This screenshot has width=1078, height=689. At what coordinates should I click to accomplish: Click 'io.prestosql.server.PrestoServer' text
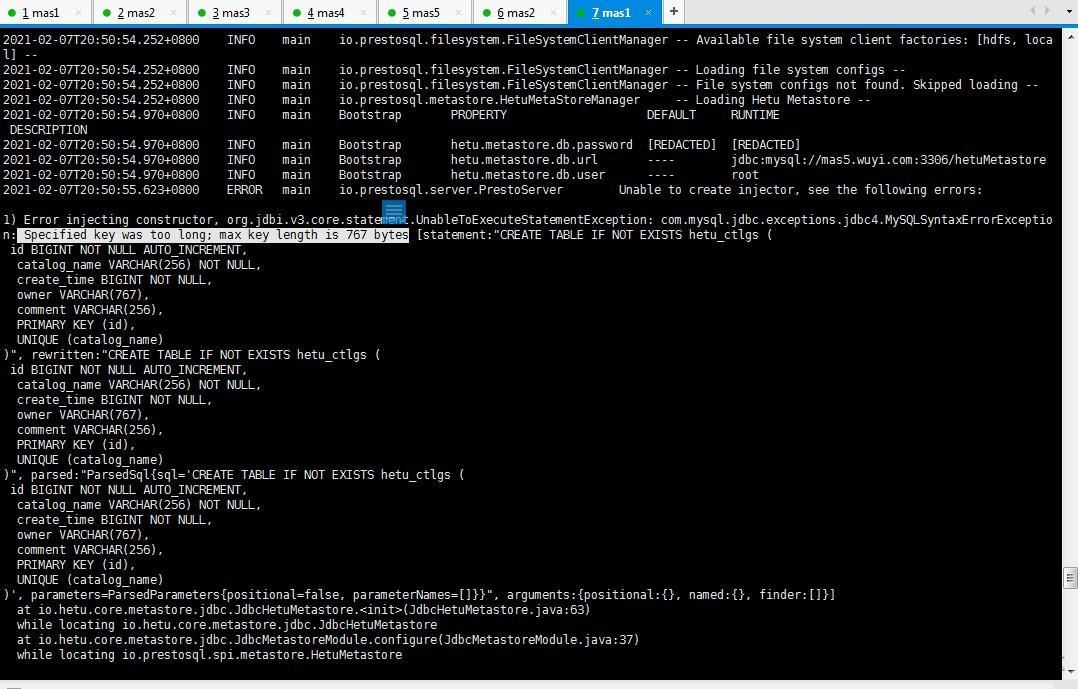pos(451,190)
